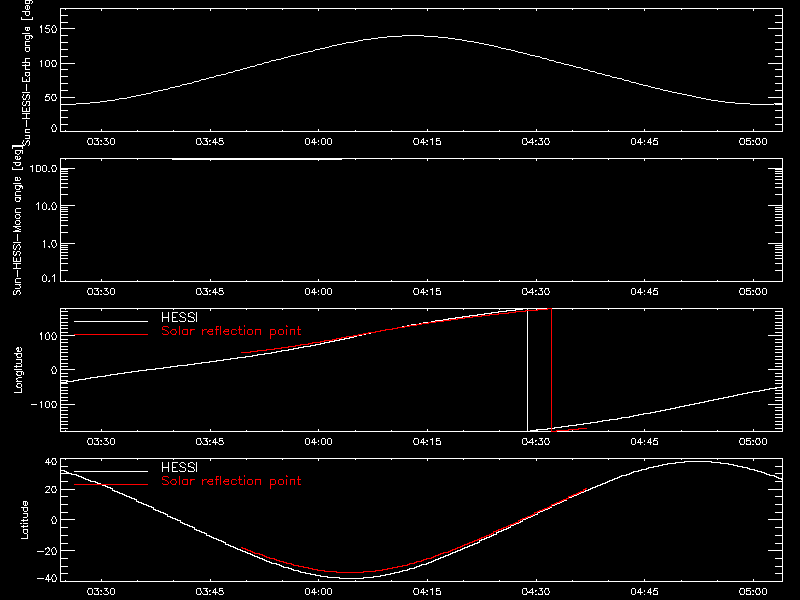Click the Sun-HESSI-Earth angle axis title

(x=27, y=71)
